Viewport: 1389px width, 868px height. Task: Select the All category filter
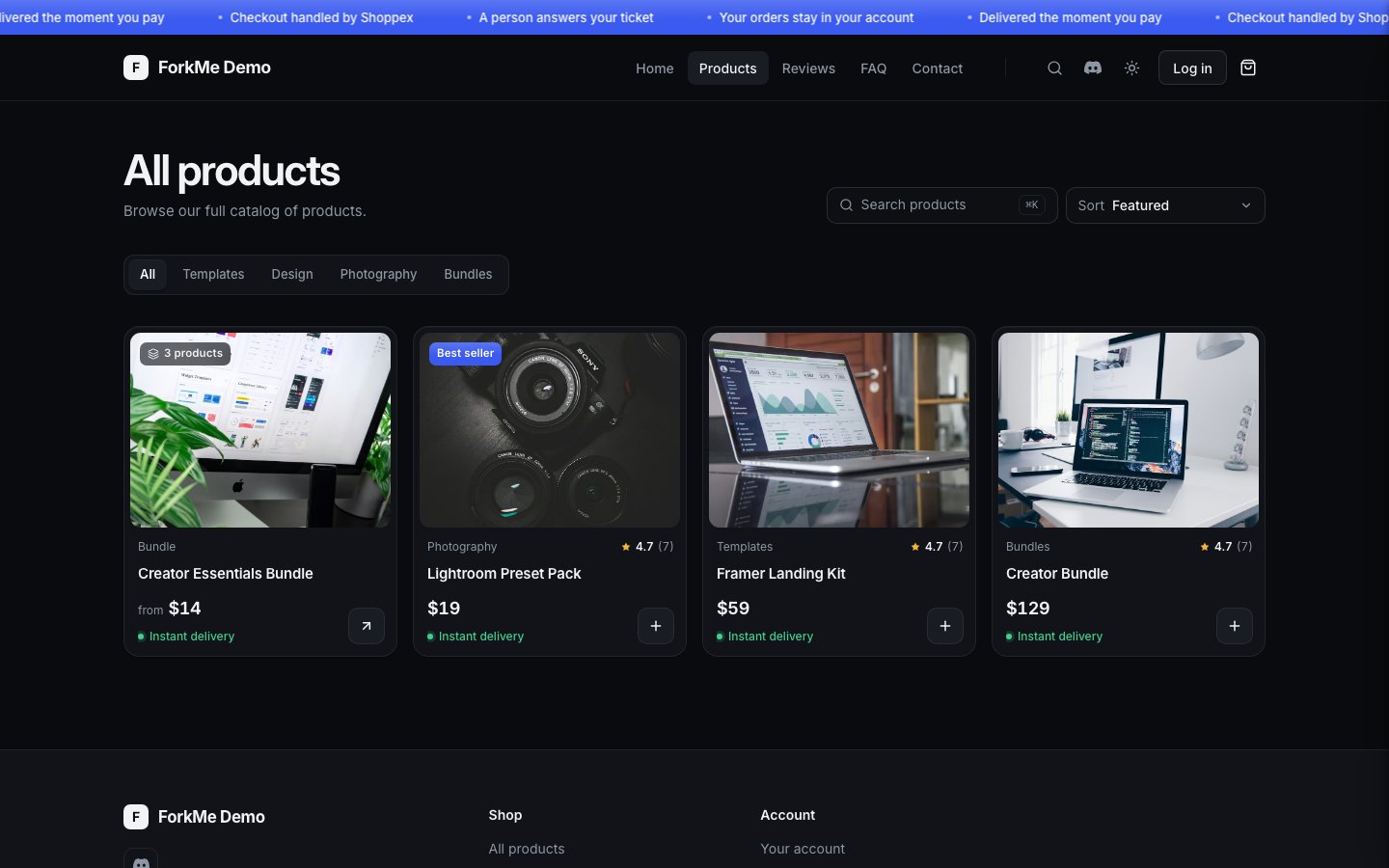pyautogui.click(x=148, y=274)
